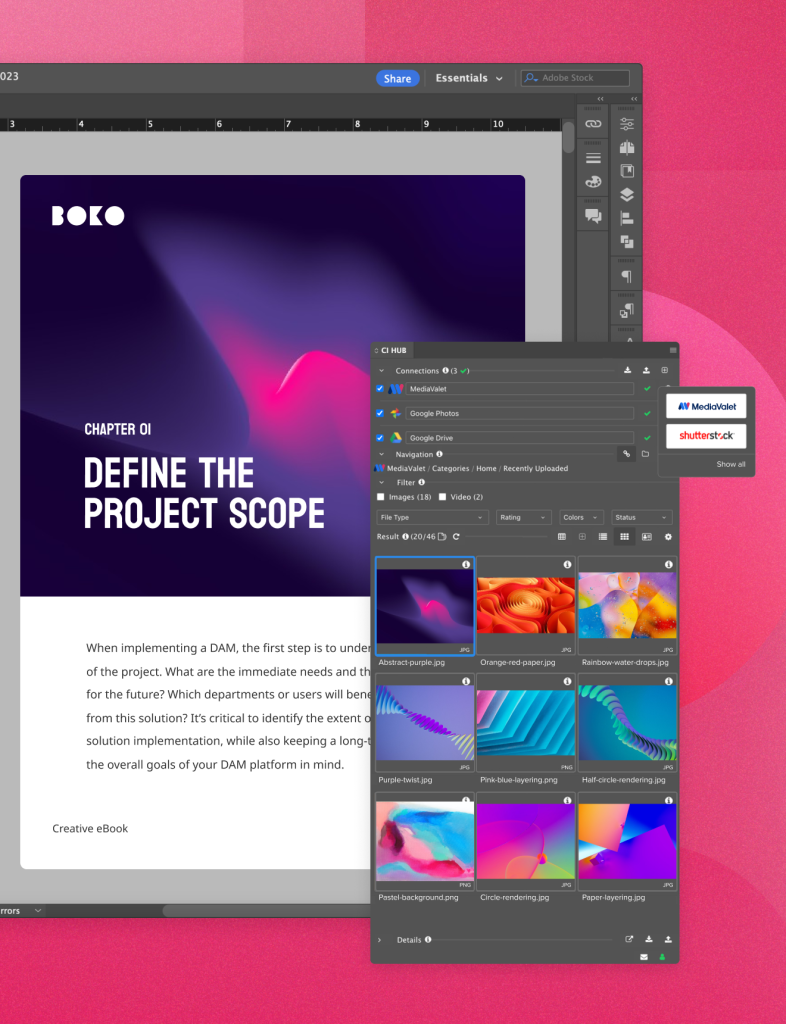The image size is (786, 1024).
Task: Click the folder icon in Navigation row
Action: (x=646, y=454)
